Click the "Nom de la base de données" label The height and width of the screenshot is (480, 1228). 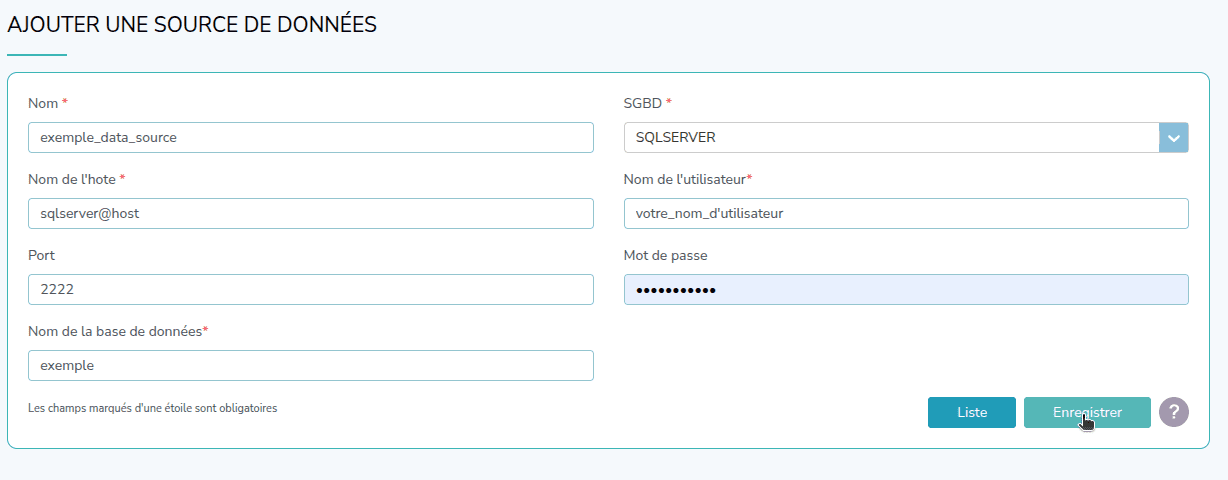114,331
